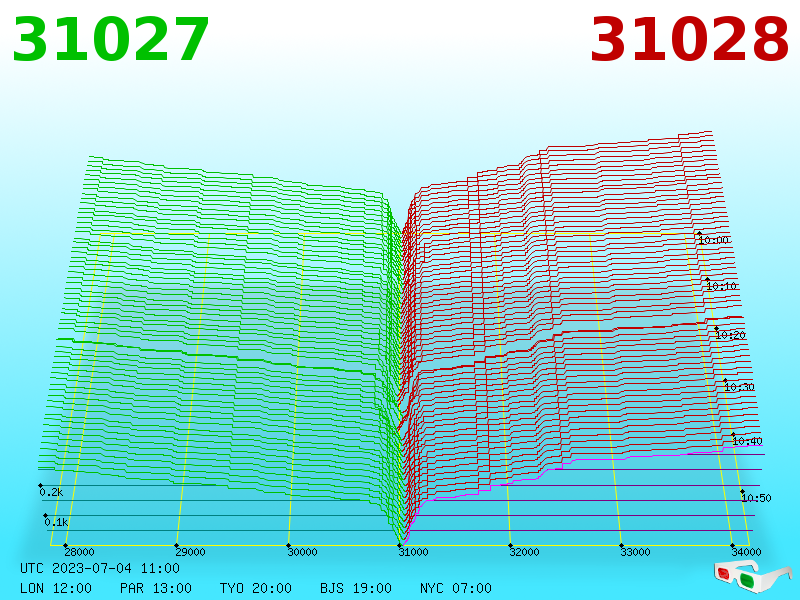Click the 10:20 time axis marker

coord(731,335)
